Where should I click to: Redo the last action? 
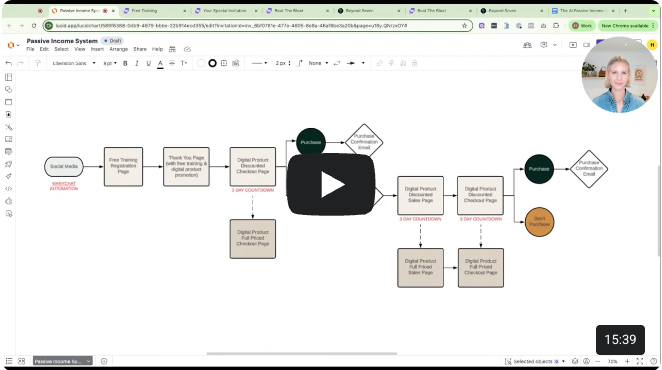click(x=20, y=63)
